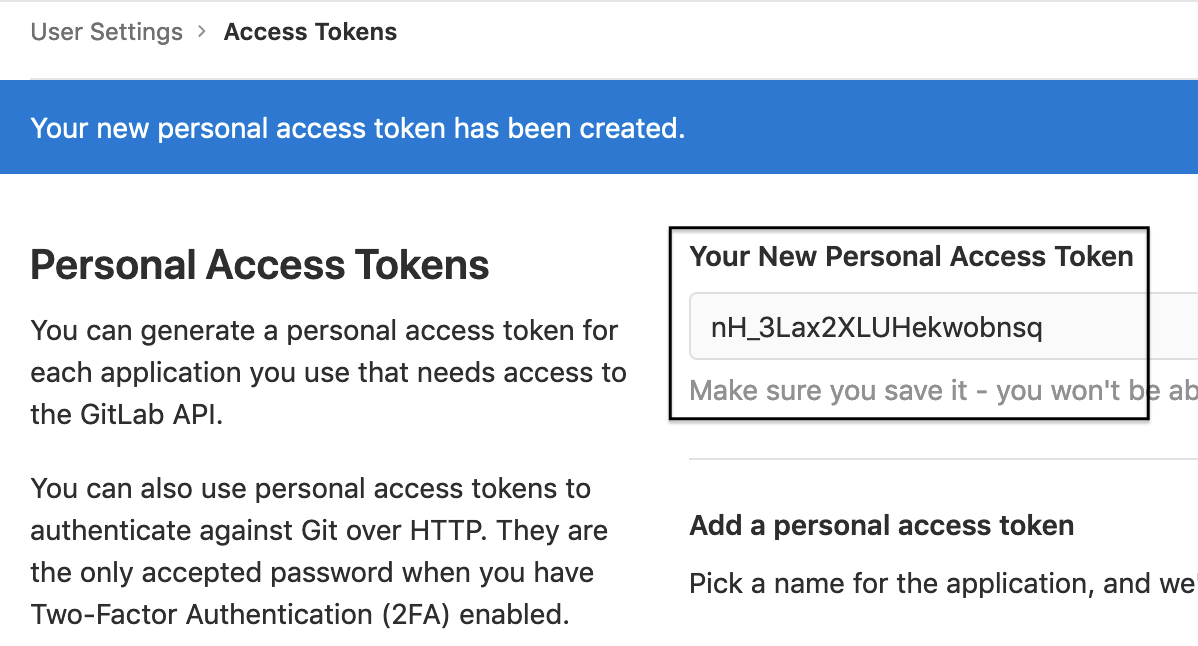Click the token created success banner

click(x=357, y=128)
